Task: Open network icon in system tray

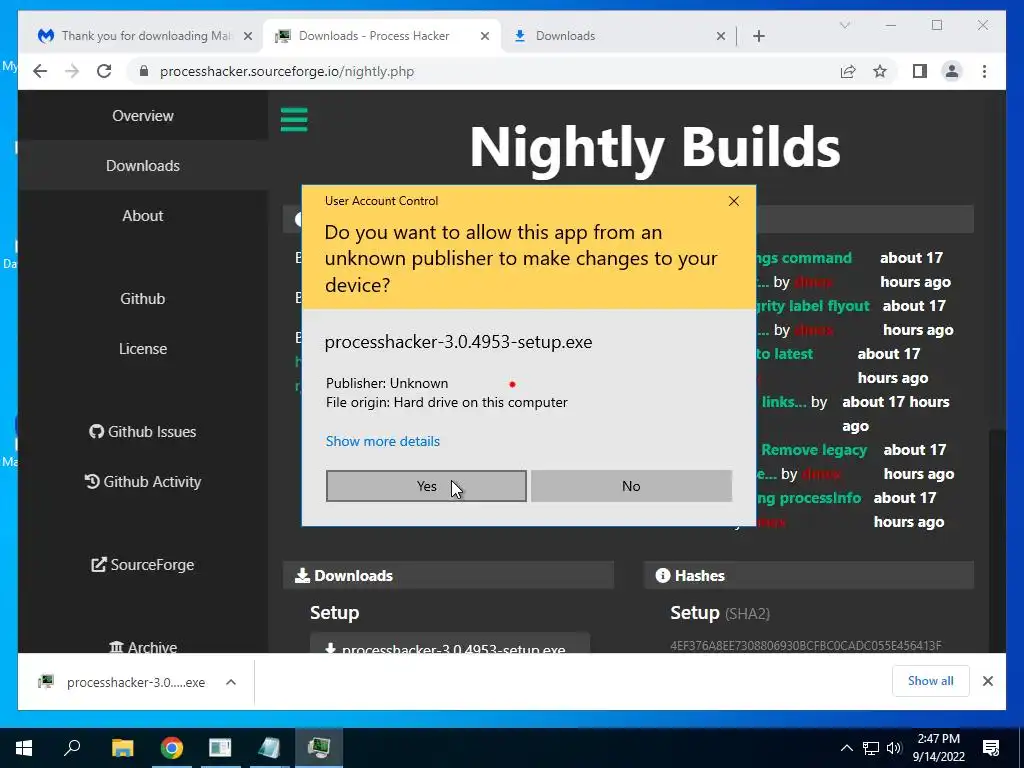Action: [871, 748]
